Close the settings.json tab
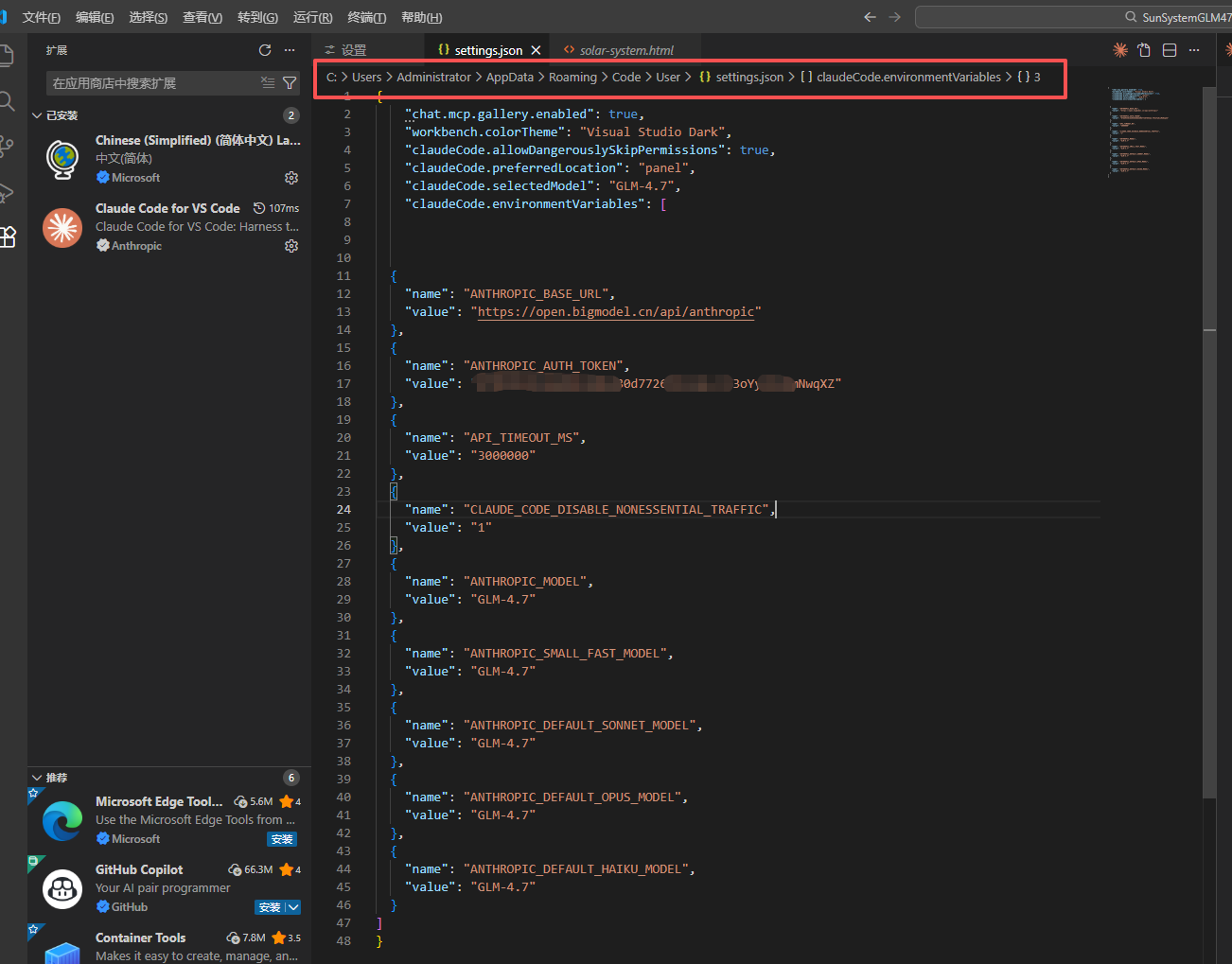 536,50
